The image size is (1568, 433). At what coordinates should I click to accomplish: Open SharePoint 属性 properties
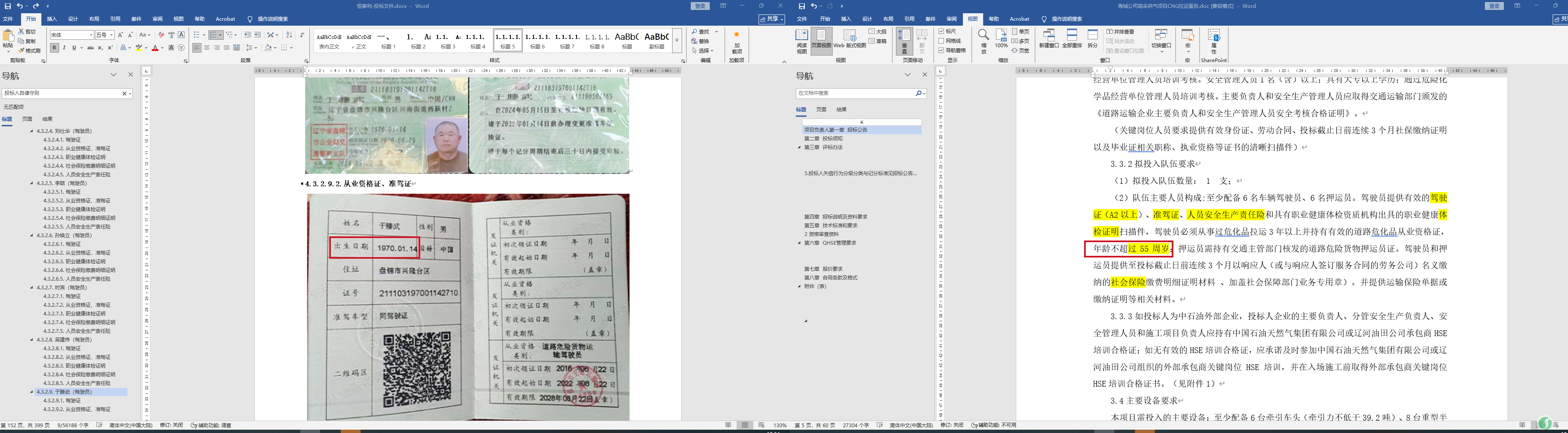point(1214,41)
